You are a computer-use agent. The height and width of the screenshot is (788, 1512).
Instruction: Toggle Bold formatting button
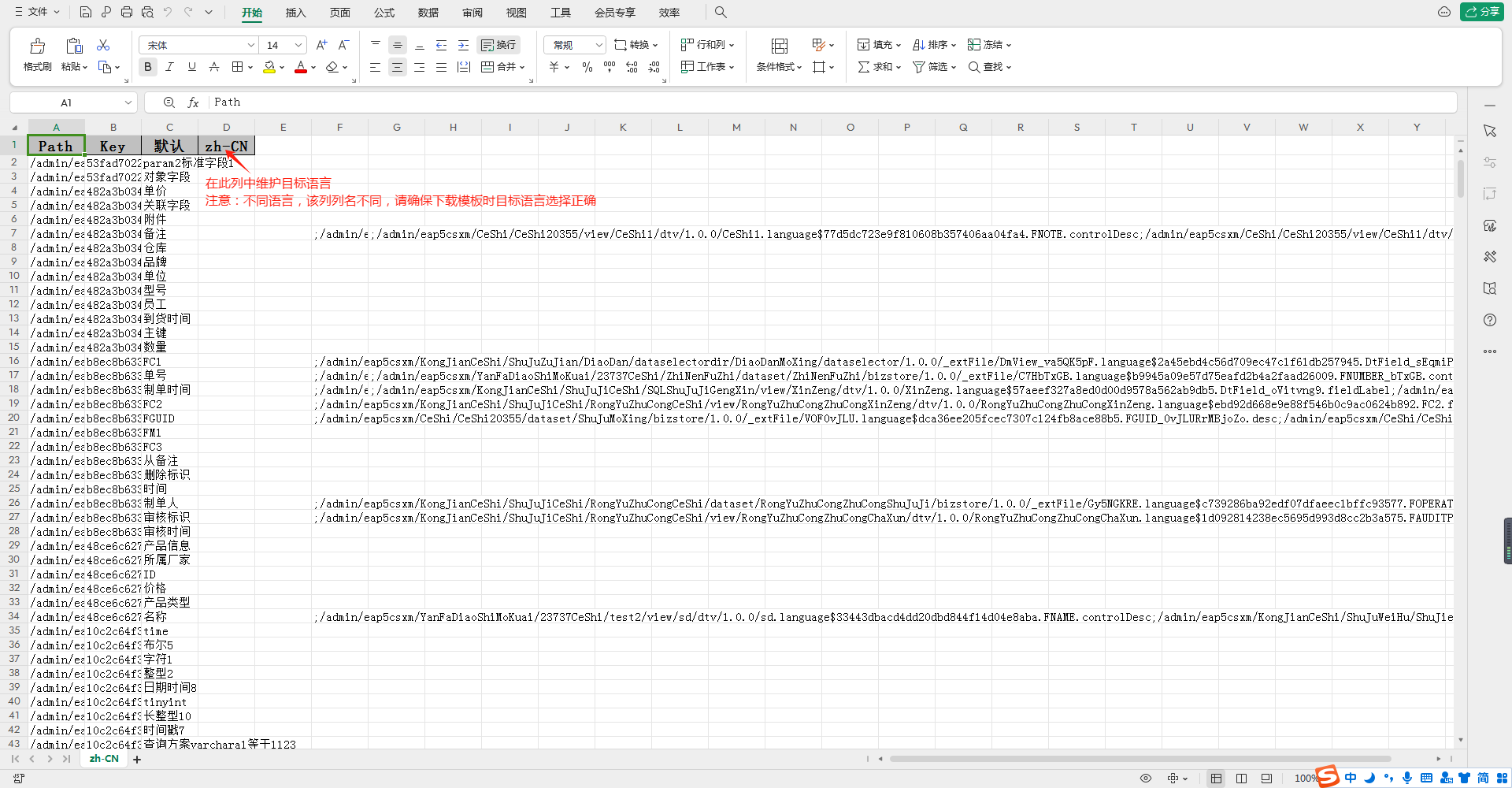click(148, 67)
